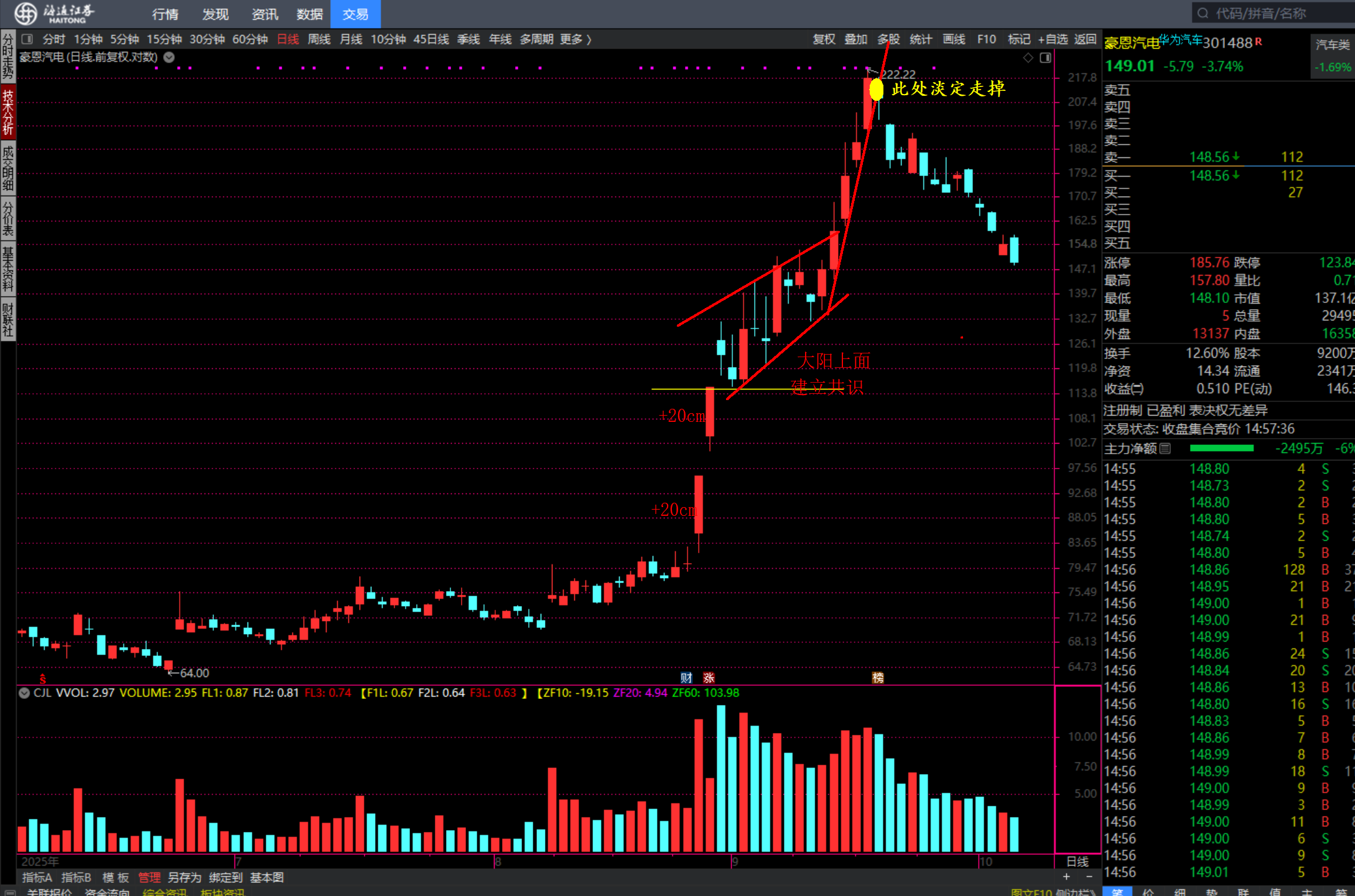Zoom in chart with plus icon
The height and width of the screenshot is (896, 1355).
[x=1066, y=877]
